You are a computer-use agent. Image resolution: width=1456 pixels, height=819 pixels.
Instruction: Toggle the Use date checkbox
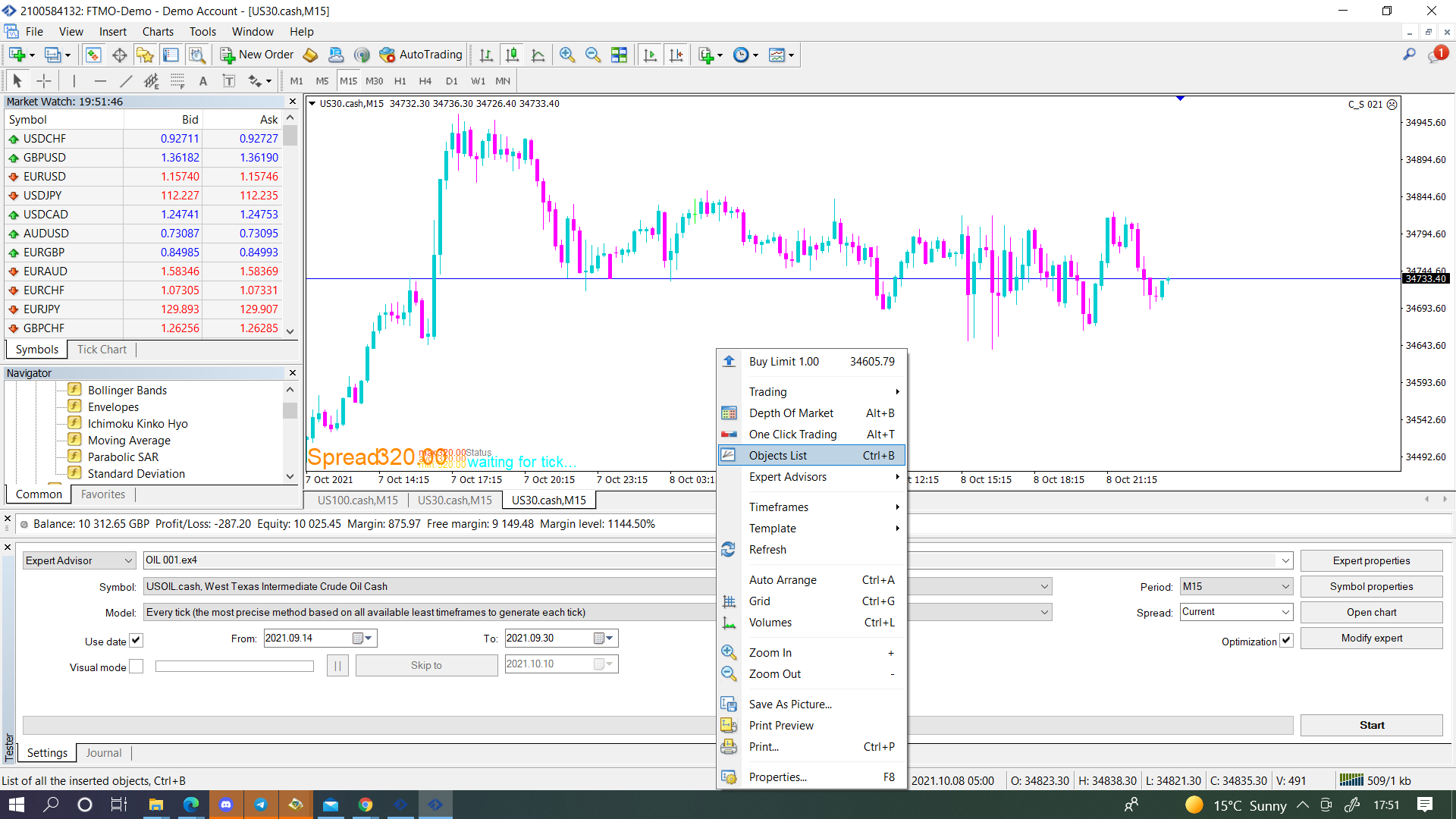136,640
